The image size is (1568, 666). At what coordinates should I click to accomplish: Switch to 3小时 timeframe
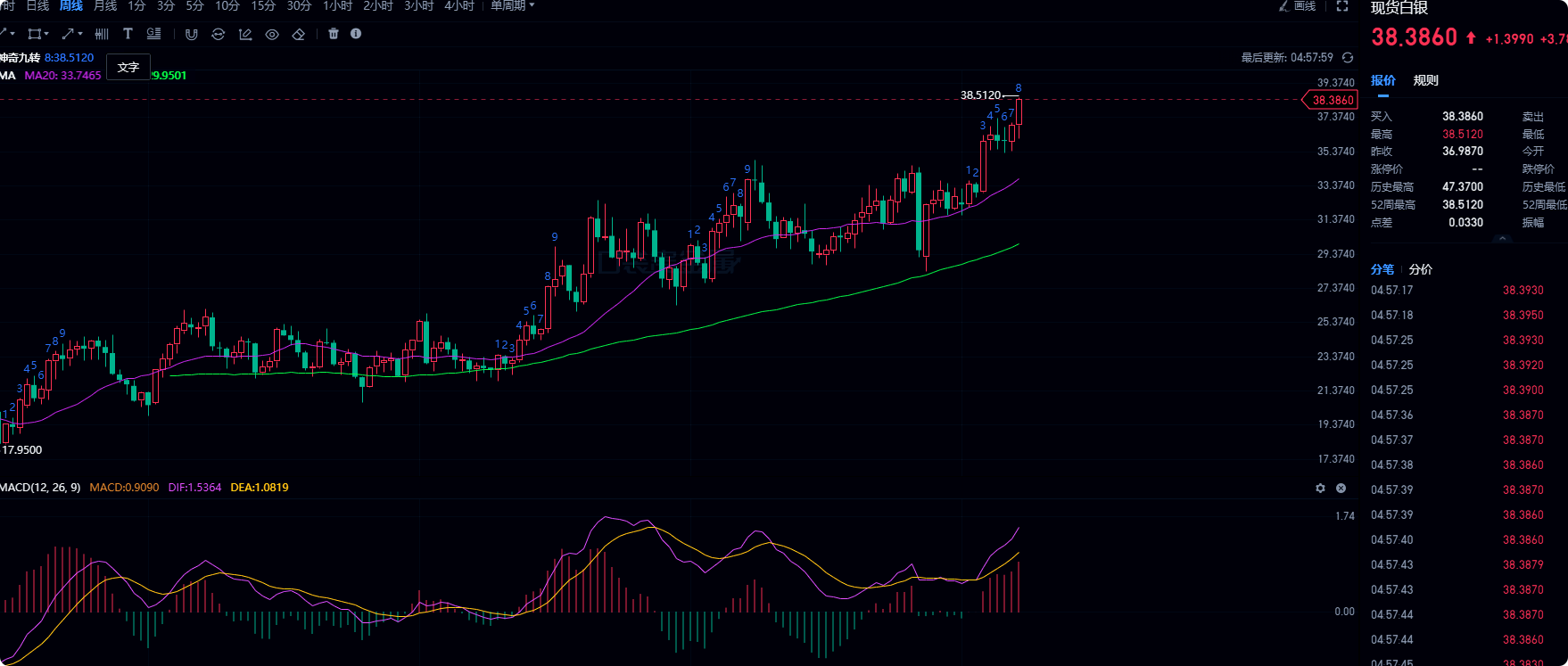(419, 5)
